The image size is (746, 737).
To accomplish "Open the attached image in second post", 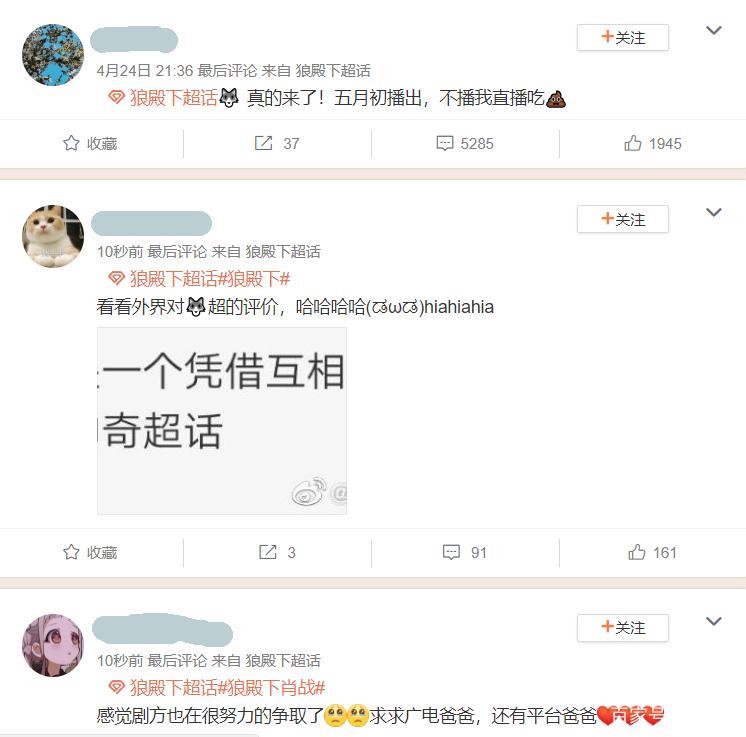I will pos(222,421).
